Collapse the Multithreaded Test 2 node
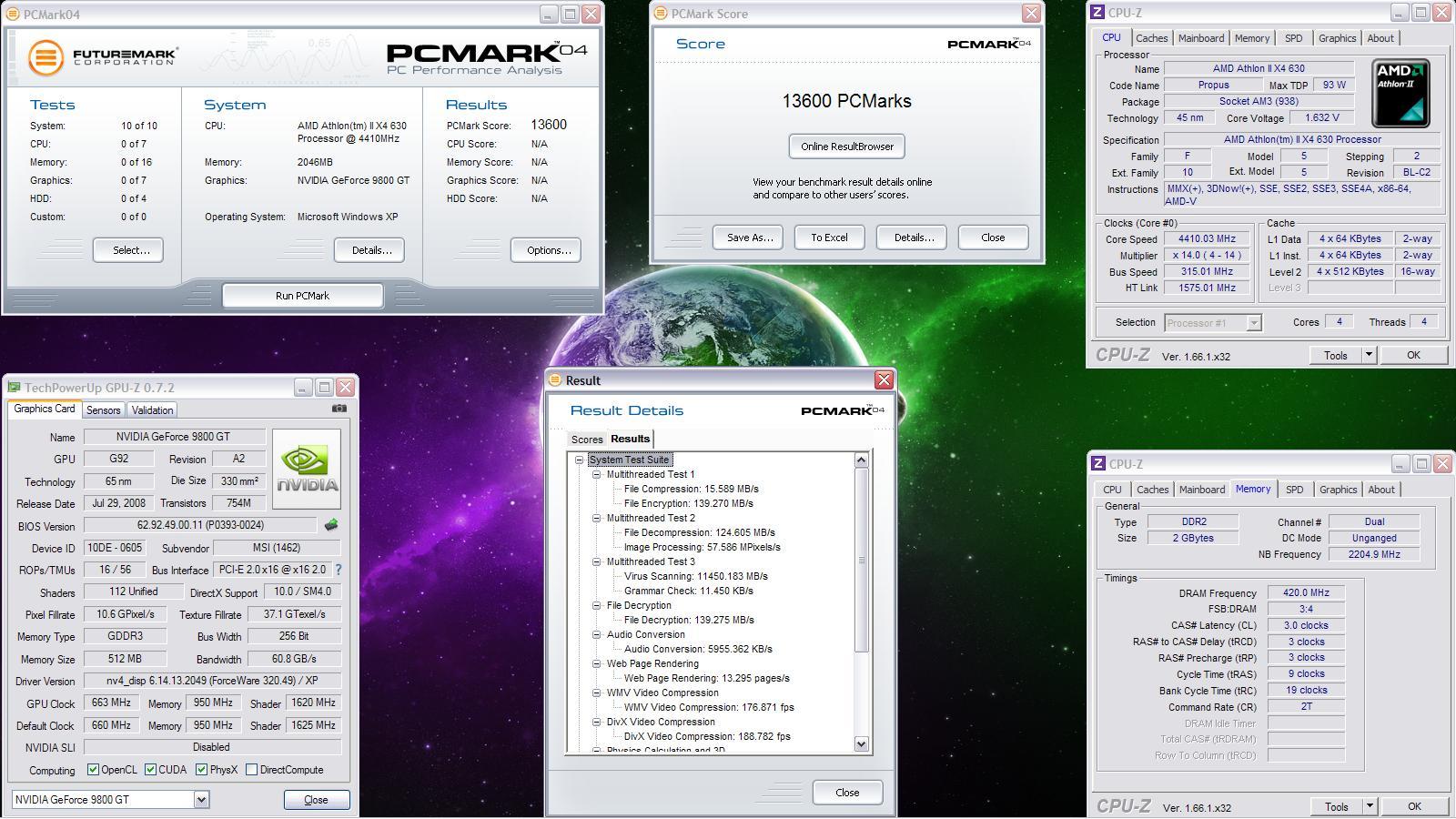This screenshot has height=819, width=1456. point(597,518)
